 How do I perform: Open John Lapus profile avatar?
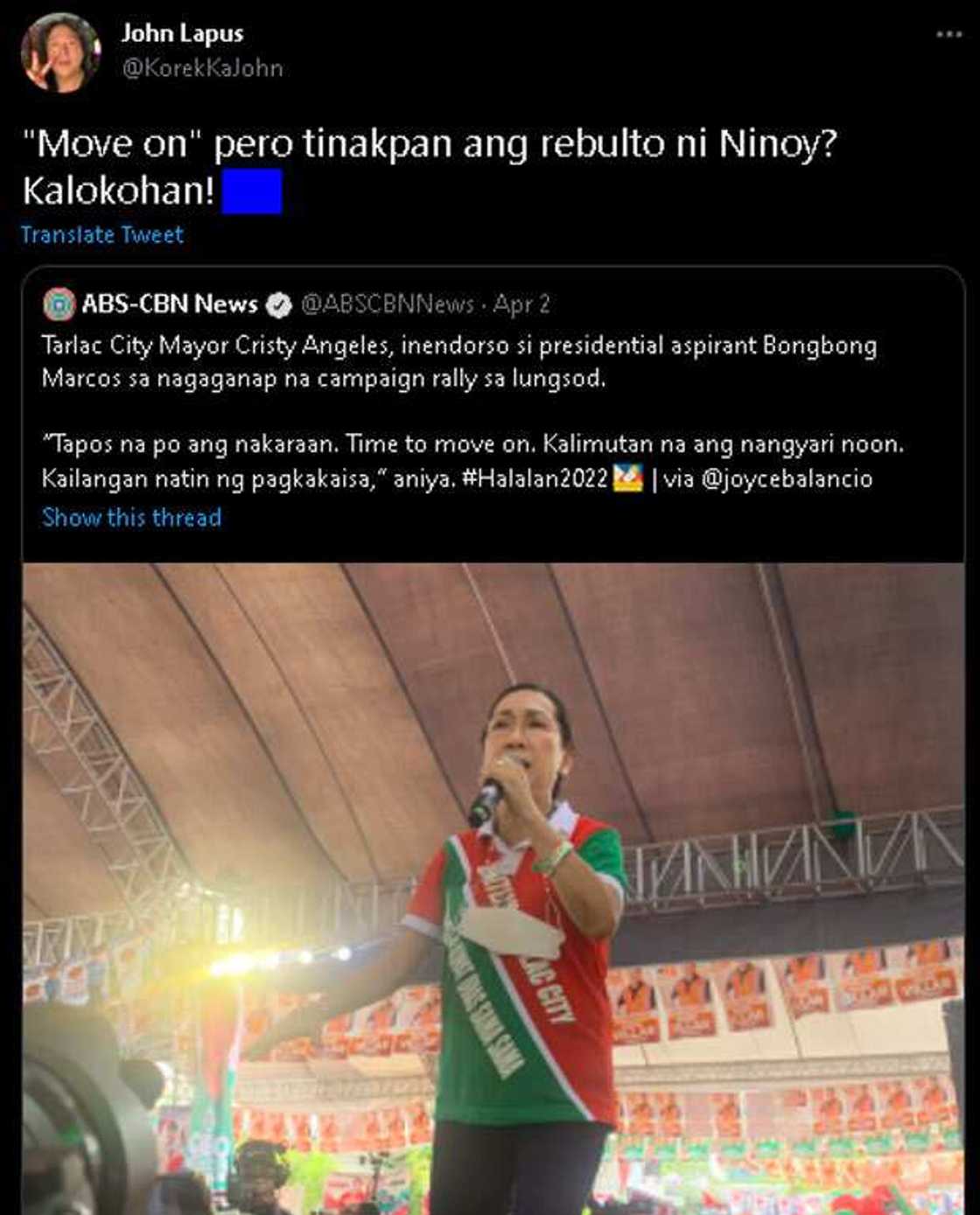(x=59, y=52)
